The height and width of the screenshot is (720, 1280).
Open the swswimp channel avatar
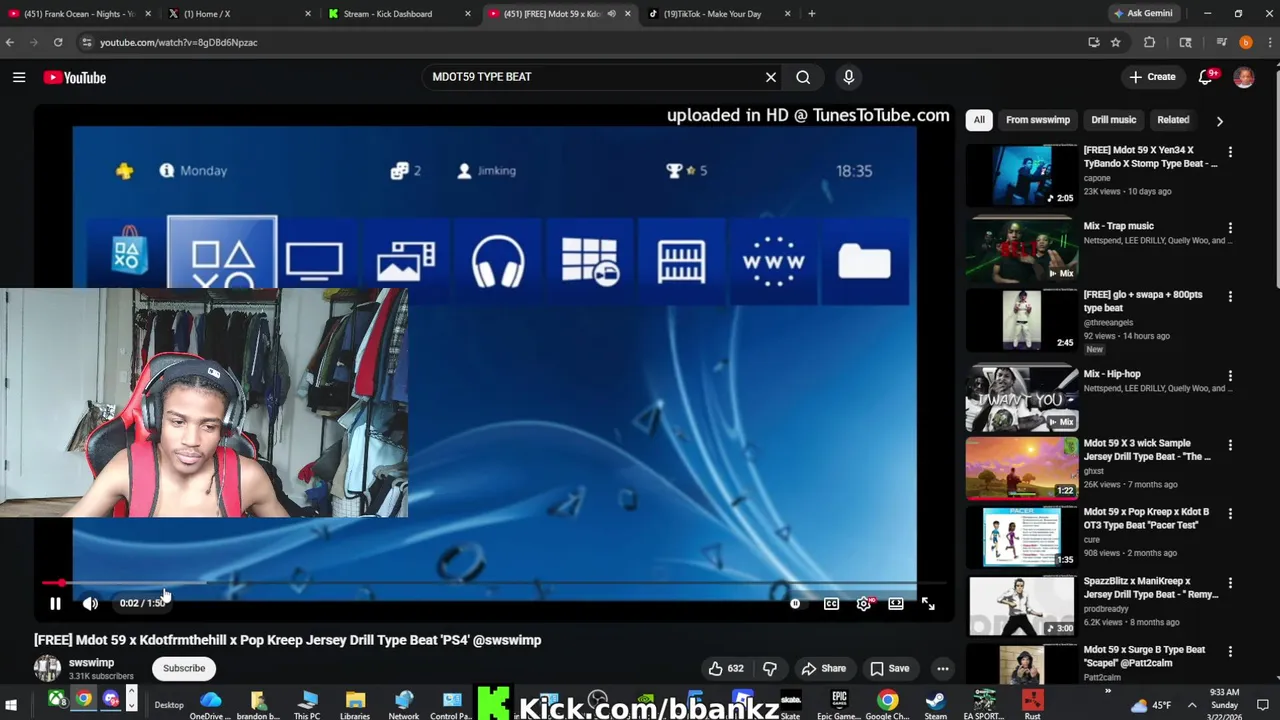tap(47, 668)
